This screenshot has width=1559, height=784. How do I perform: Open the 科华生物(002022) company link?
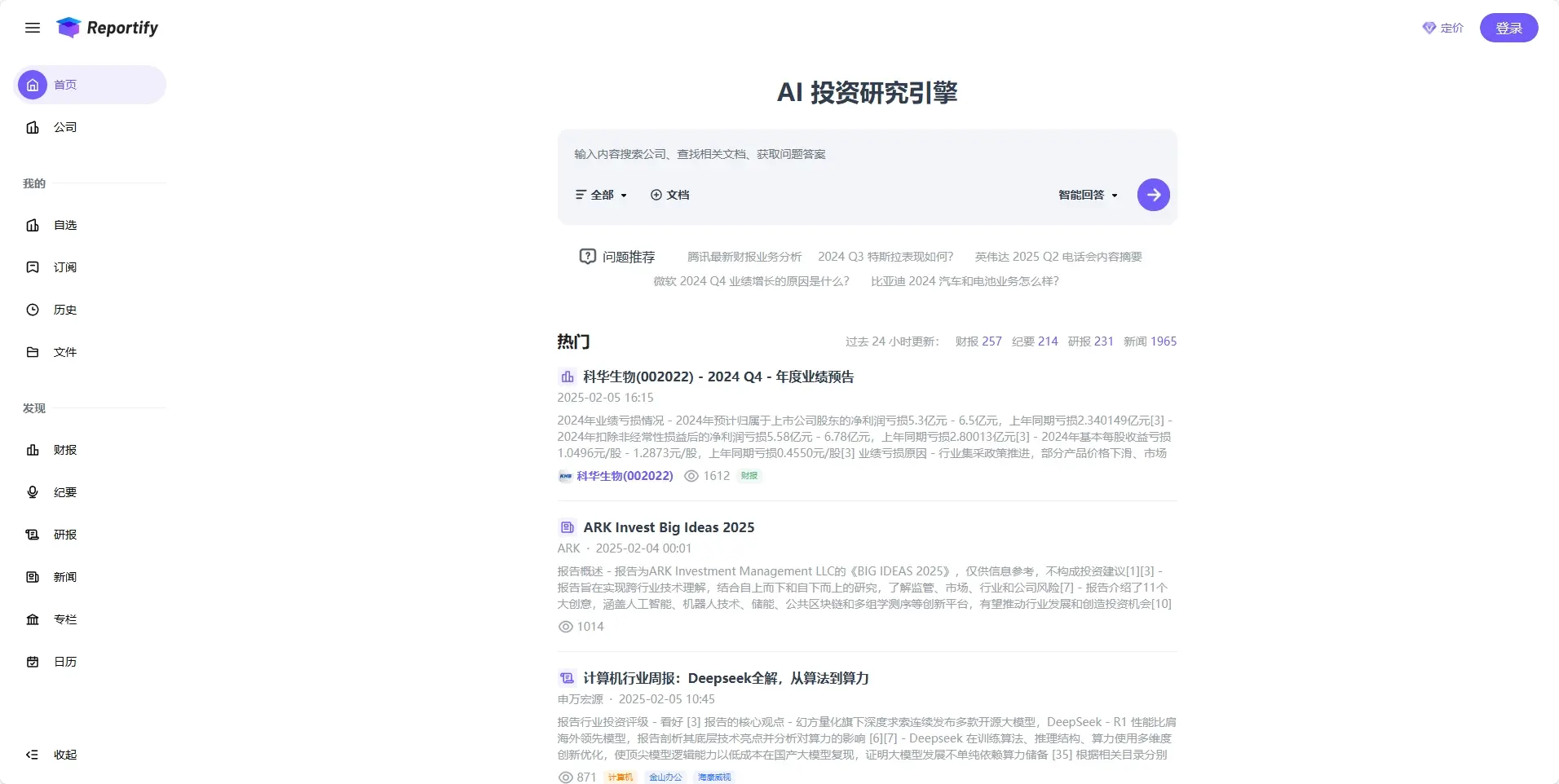click(x=624, y=475)
